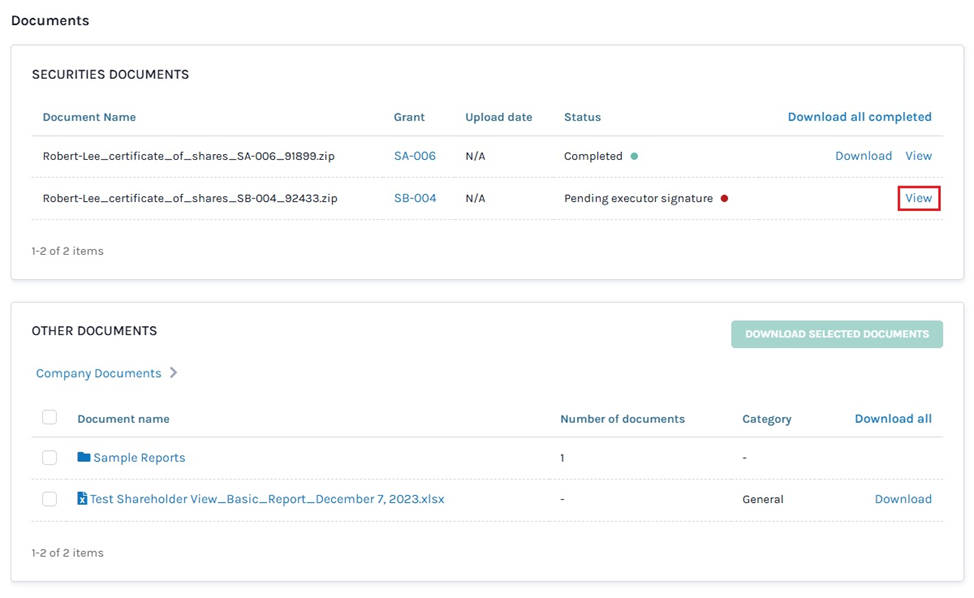The image size is (974, 598).
Task: View the SA-006 completed certificate
Action: [x=918, y=156]
